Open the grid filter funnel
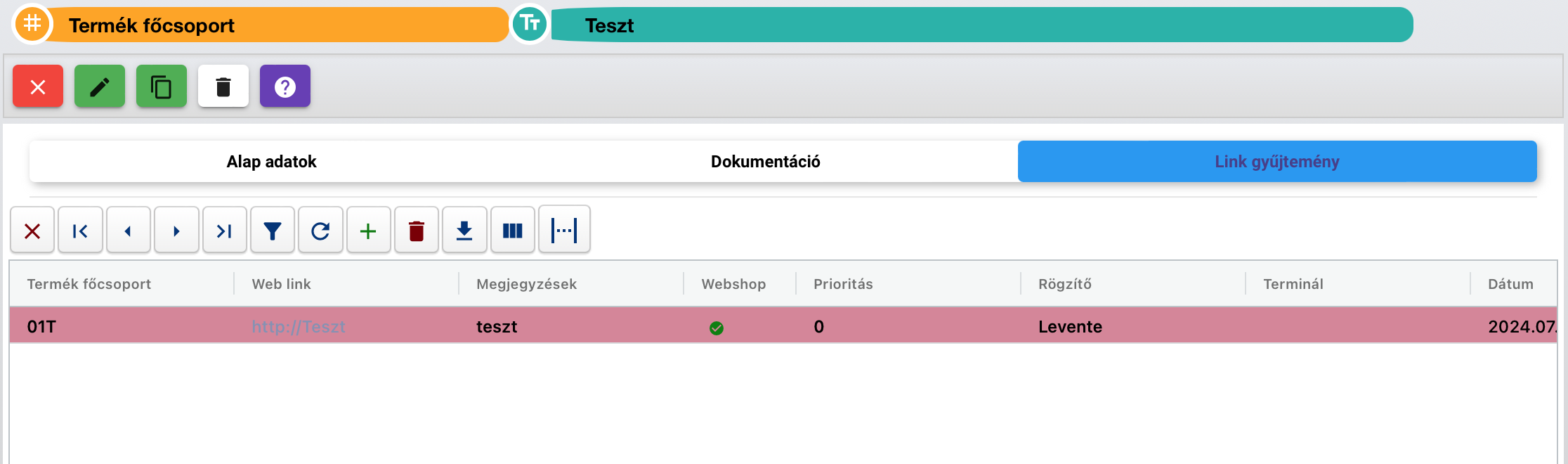 pos(273,230)
